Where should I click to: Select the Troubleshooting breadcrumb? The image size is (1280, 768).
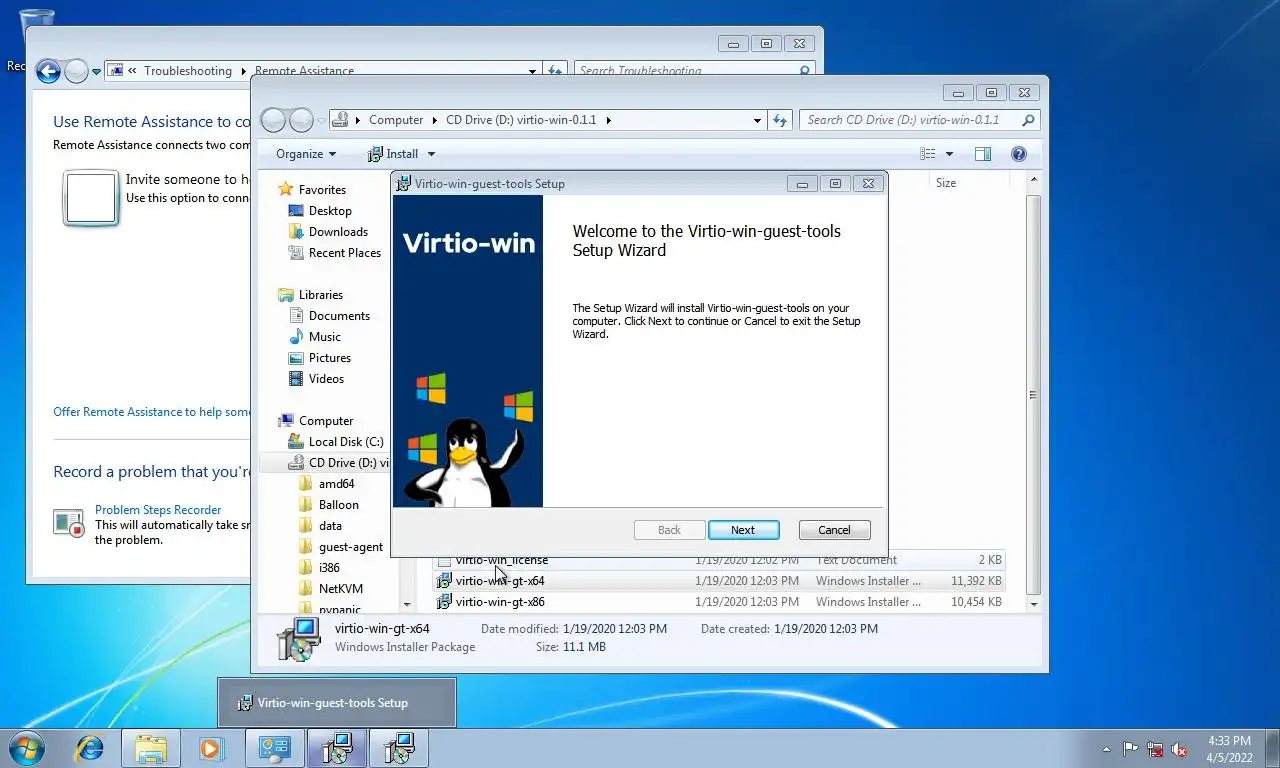187,71
